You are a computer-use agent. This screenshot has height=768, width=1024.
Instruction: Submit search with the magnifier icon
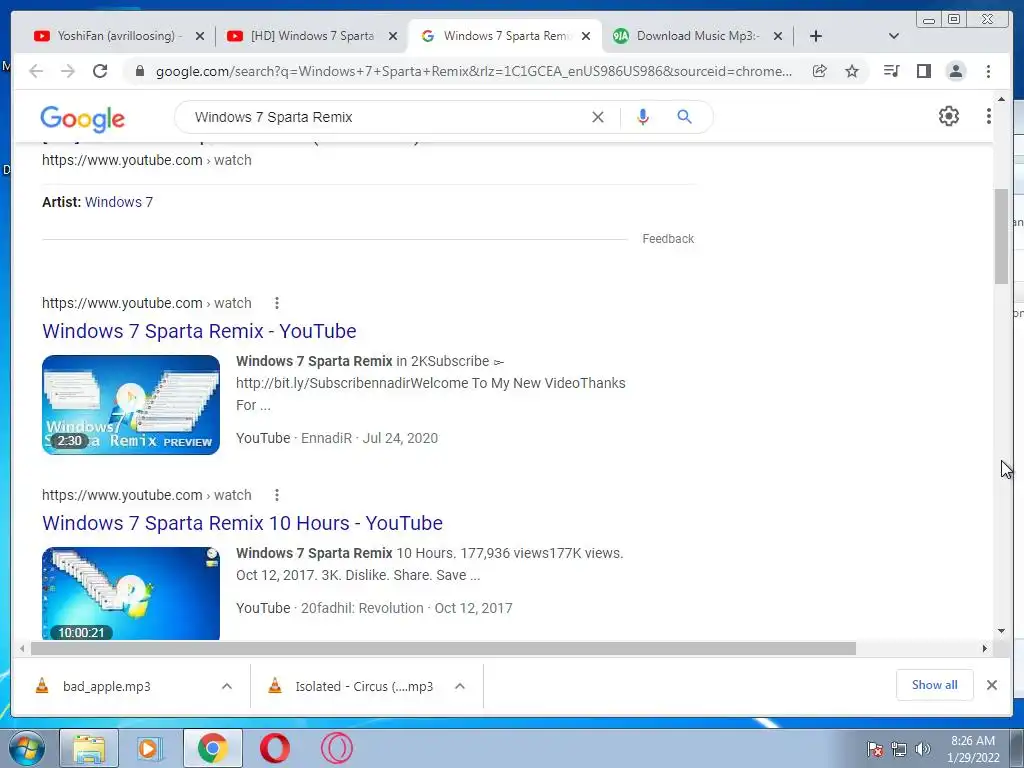click(x=684, y=117)
